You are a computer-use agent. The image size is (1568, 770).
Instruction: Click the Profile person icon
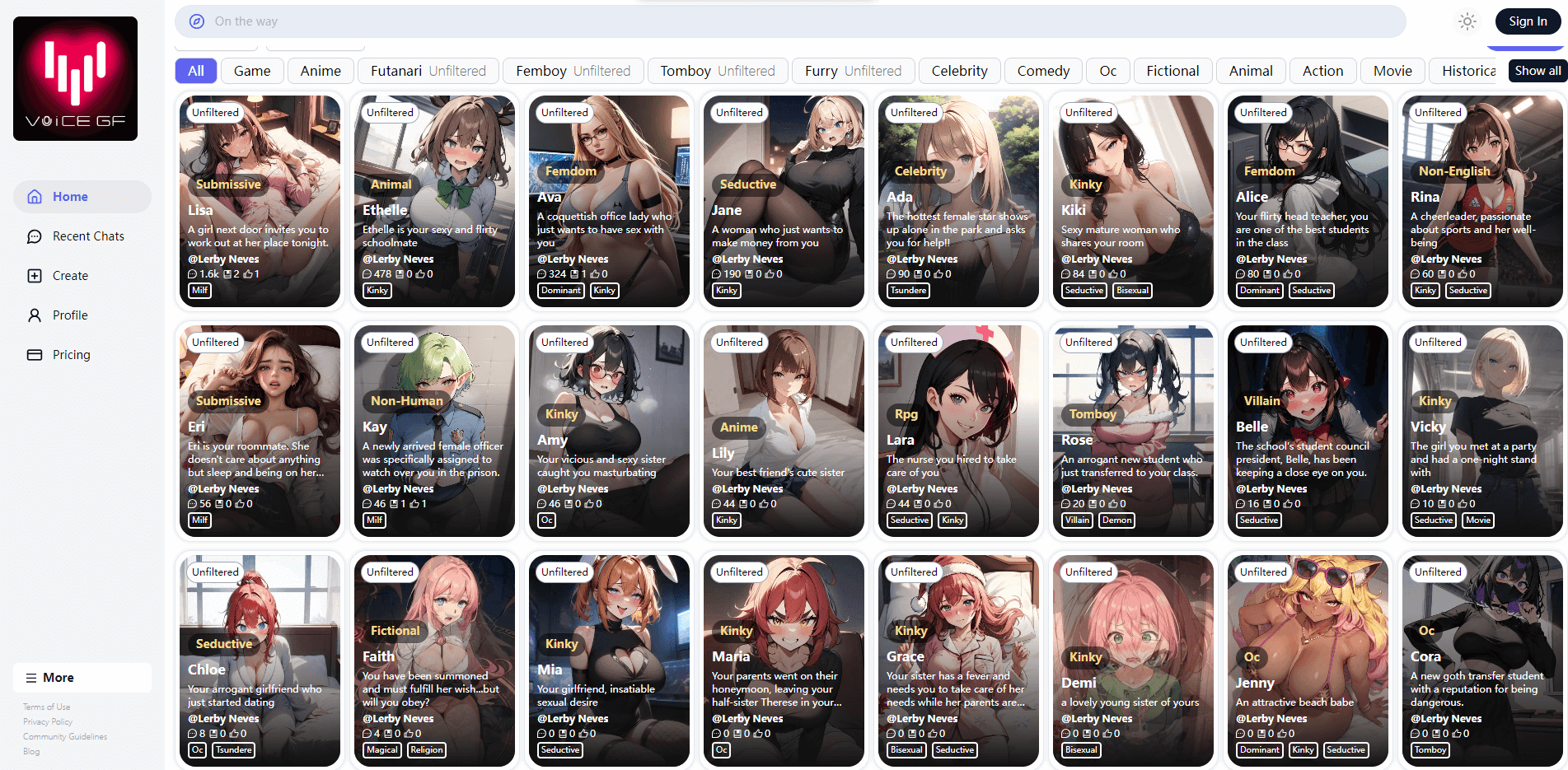tap(35, 315)
